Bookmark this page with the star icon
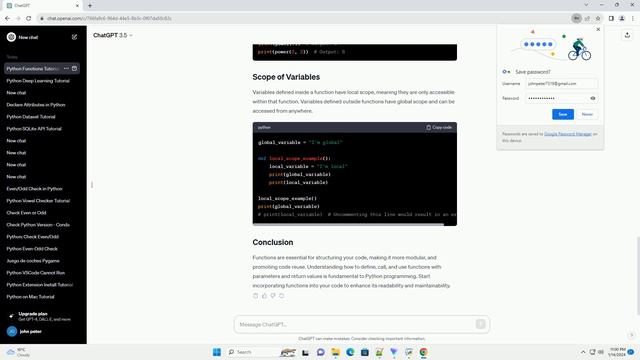The width and height of the screenshot is (640, 360). click(598, 18)
